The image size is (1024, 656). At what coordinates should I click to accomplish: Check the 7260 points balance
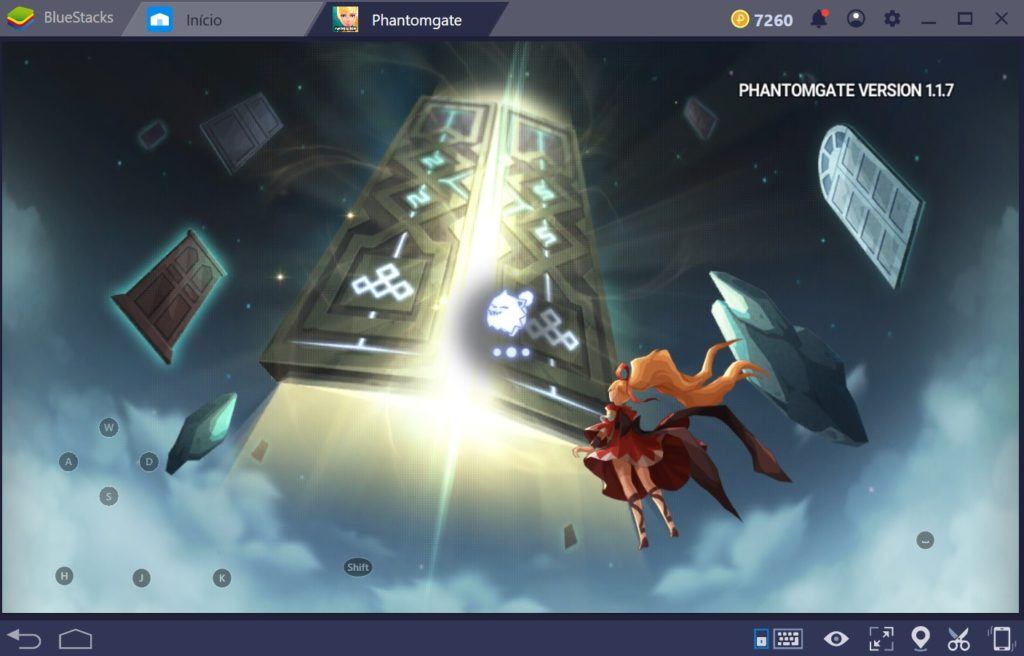[x=762, y=18]
